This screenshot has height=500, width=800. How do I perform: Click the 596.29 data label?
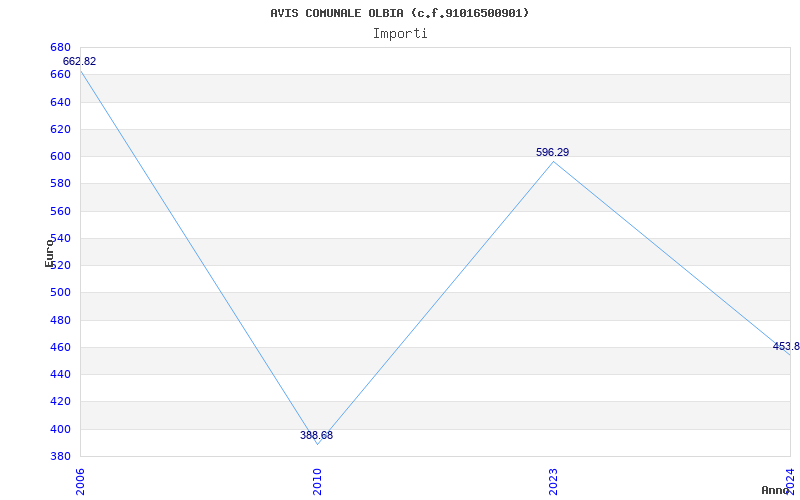tap(553, 152)
